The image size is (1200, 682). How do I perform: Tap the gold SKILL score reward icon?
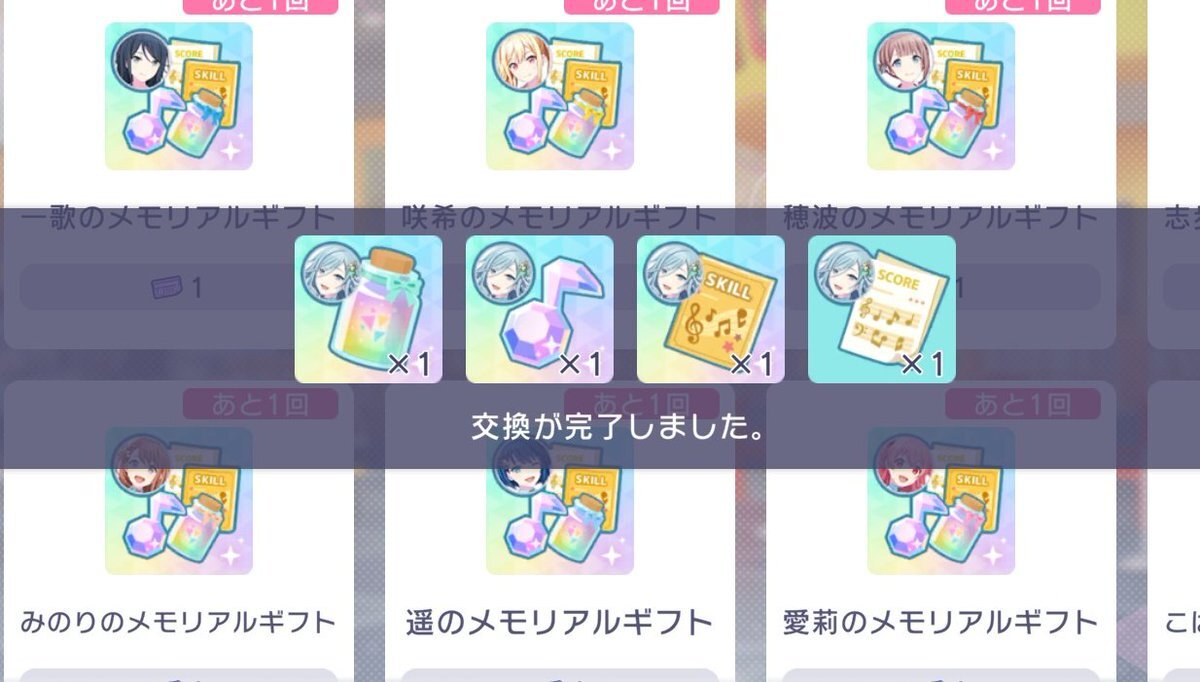coord(711,309)
